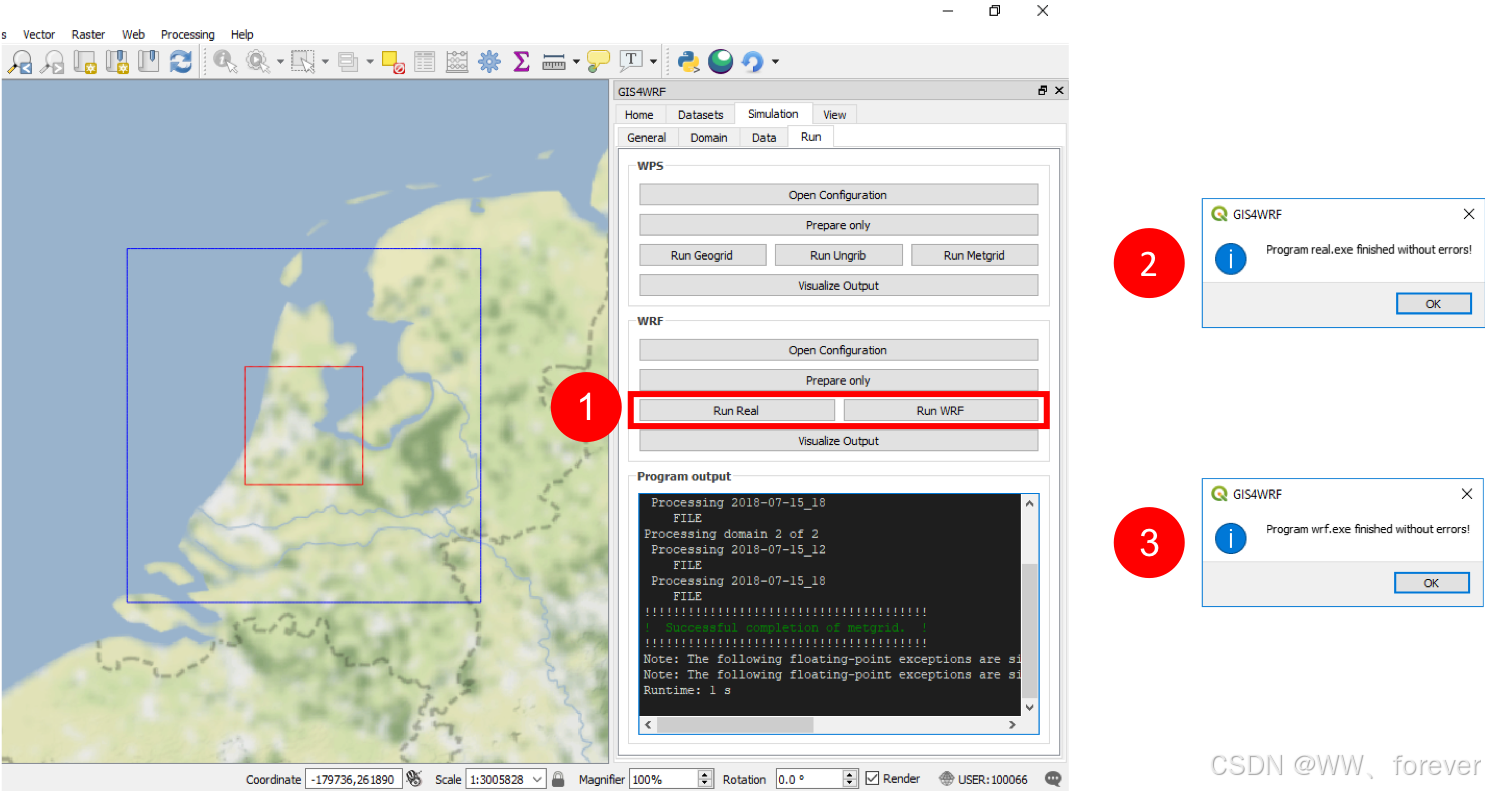Select the Identify Features tool

pos(225,62)
